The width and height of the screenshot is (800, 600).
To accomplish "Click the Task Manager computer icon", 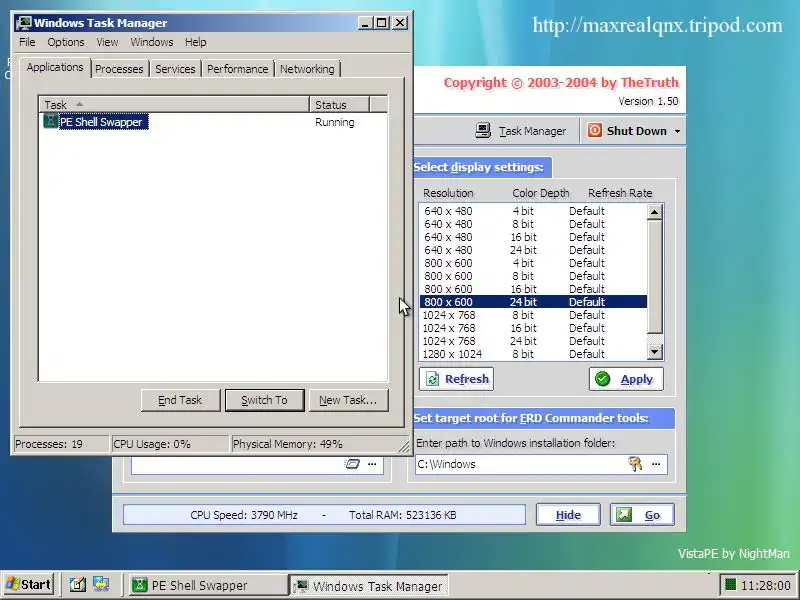I will click(x=483, y=131).
